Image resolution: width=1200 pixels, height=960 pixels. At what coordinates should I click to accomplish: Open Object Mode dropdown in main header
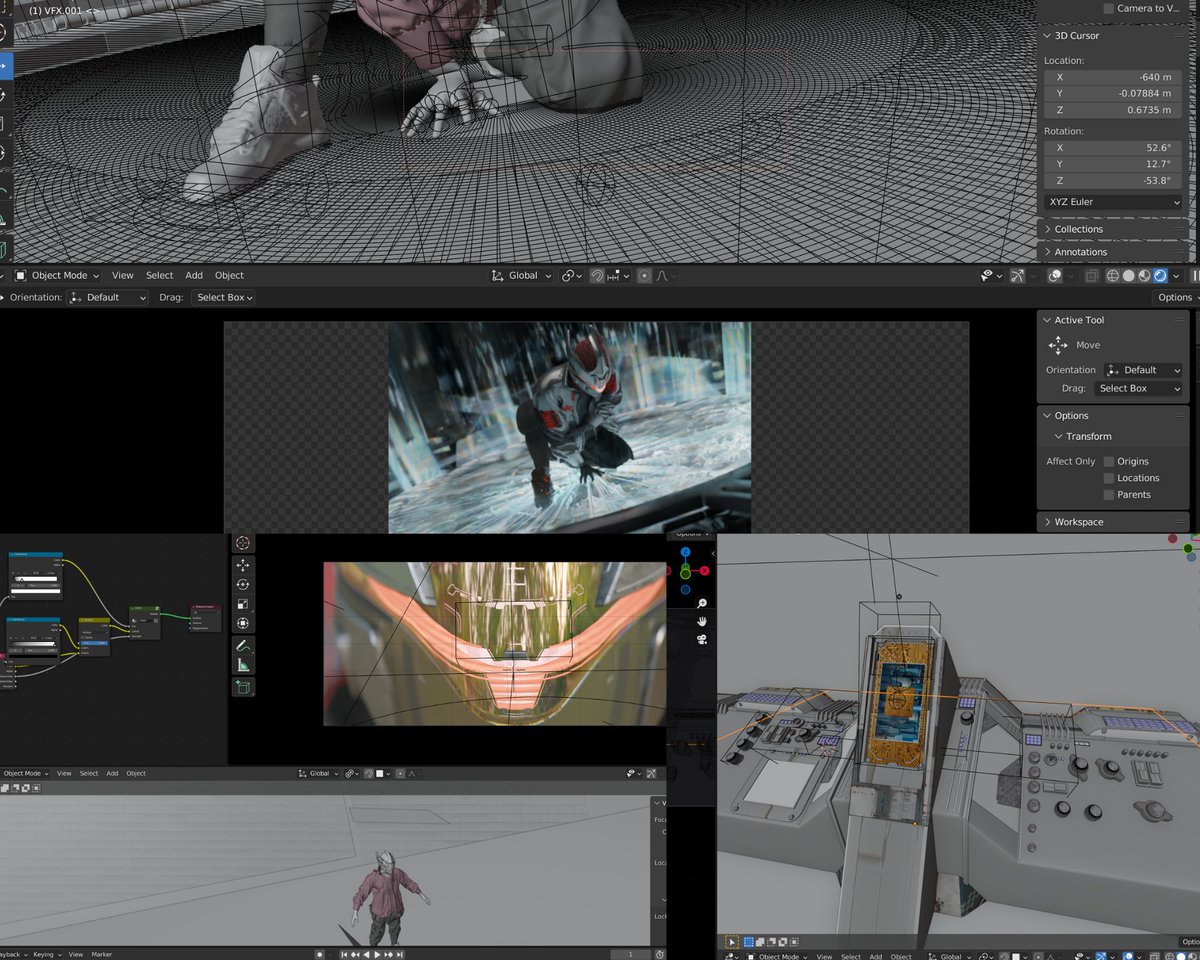click(x=58, y=275)
